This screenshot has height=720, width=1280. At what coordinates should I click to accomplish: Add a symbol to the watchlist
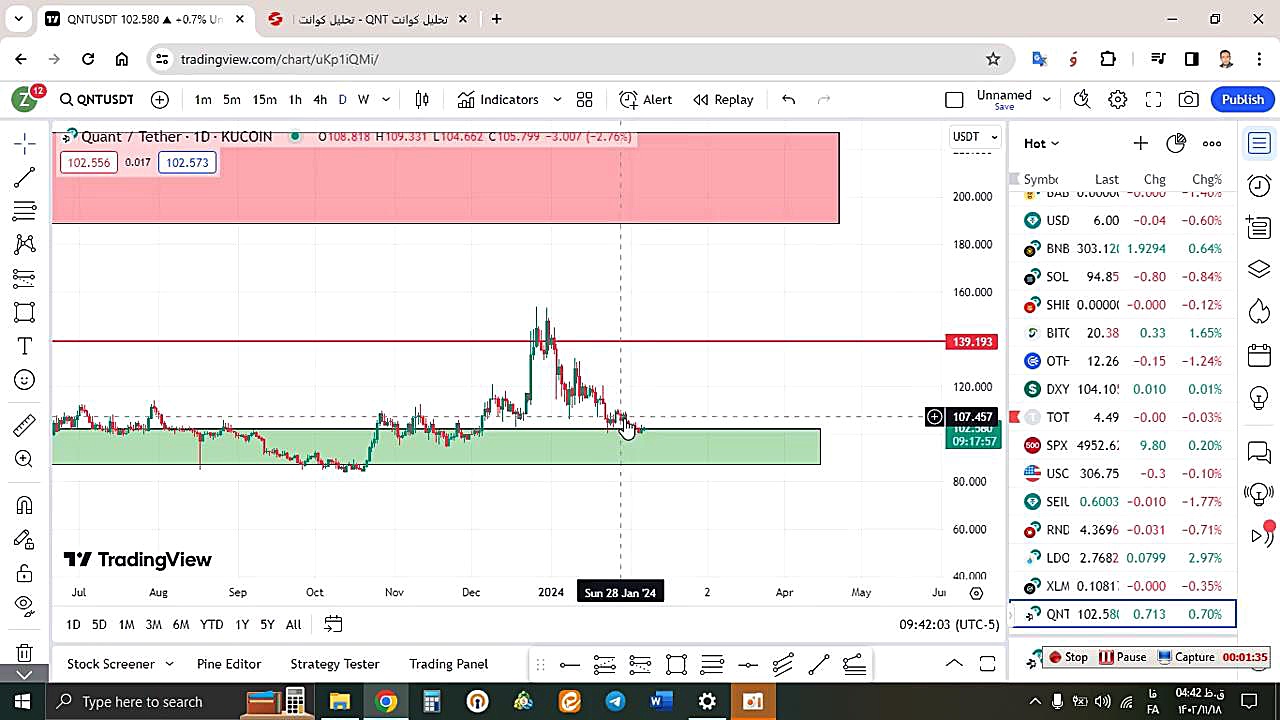coord(1140,144)
